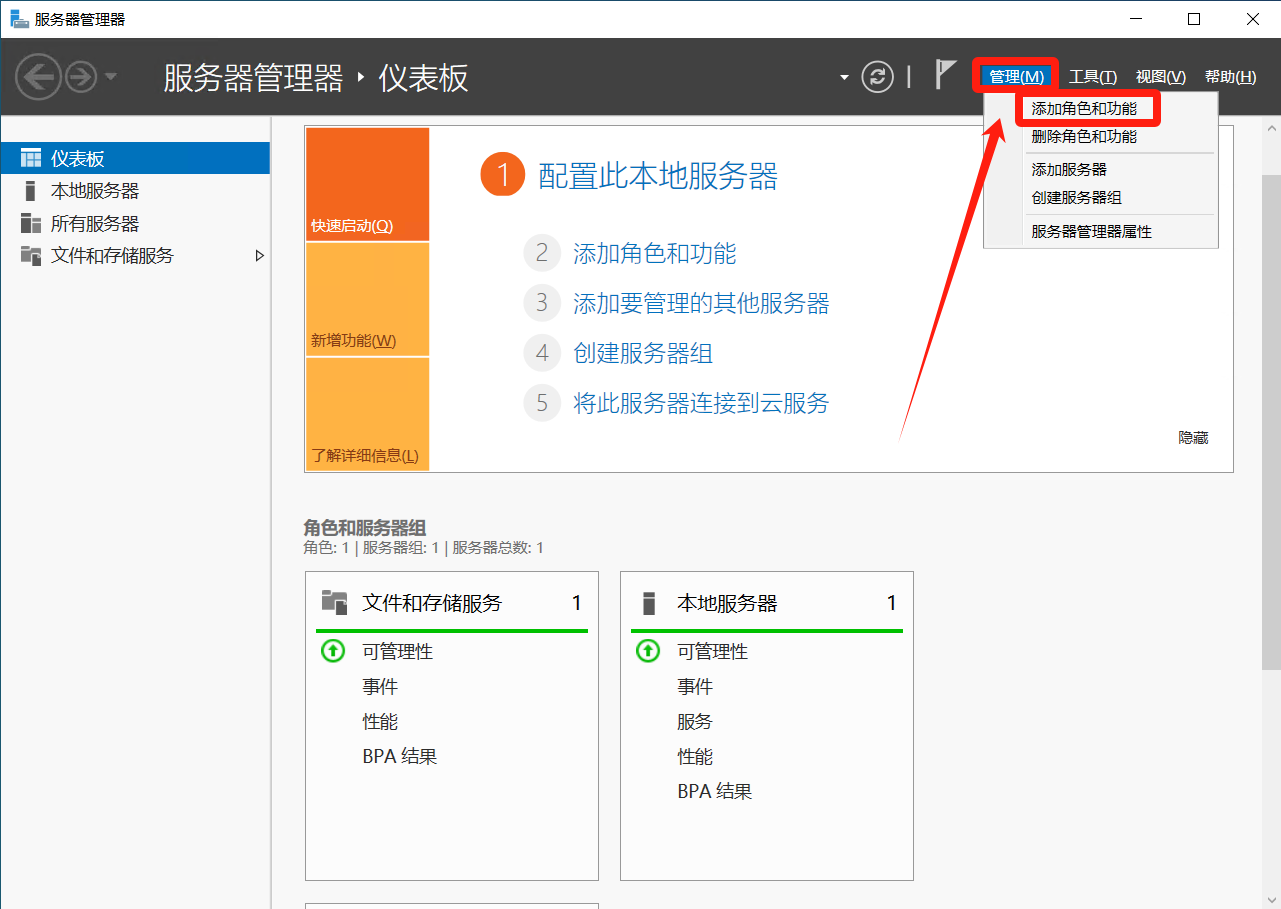
Task: Choose 添加角色和功能 from the 管理 menu
Action: tap(1084, 108)
